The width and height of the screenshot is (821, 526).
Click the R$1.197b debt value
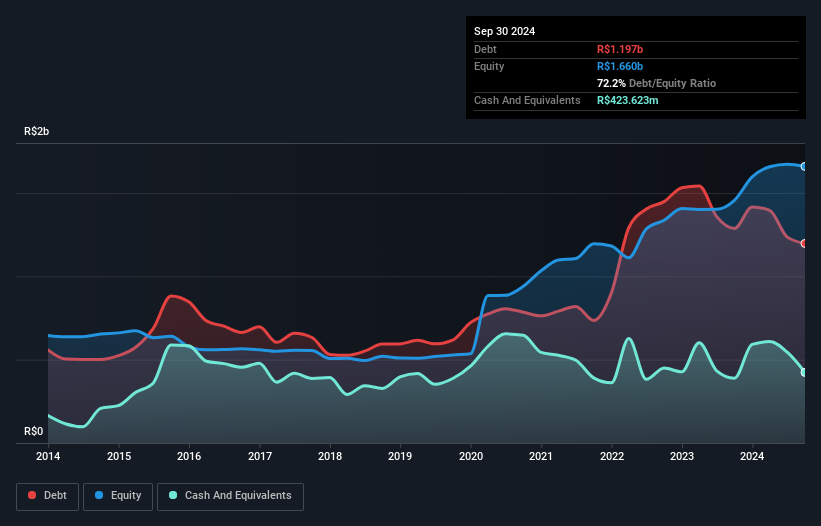[x=620, y=49]
